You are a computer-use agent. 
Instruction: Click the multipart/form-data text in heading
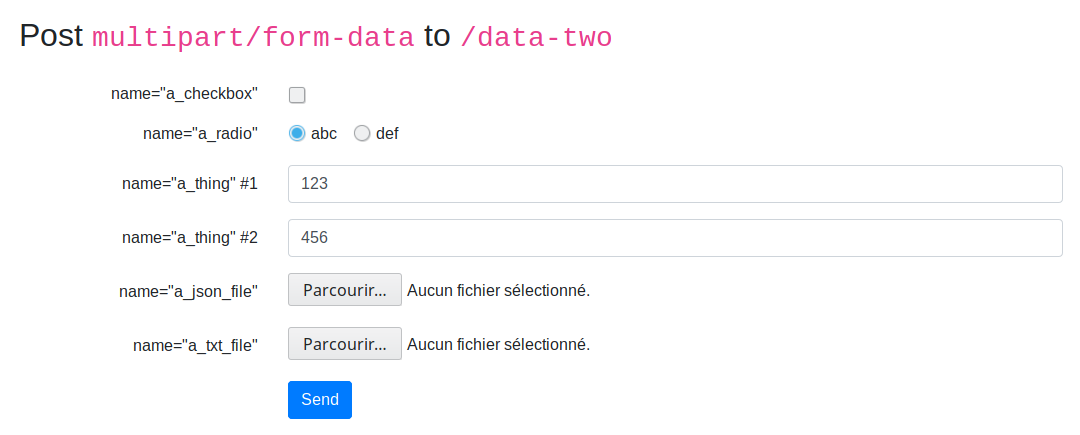coord(253,38)
